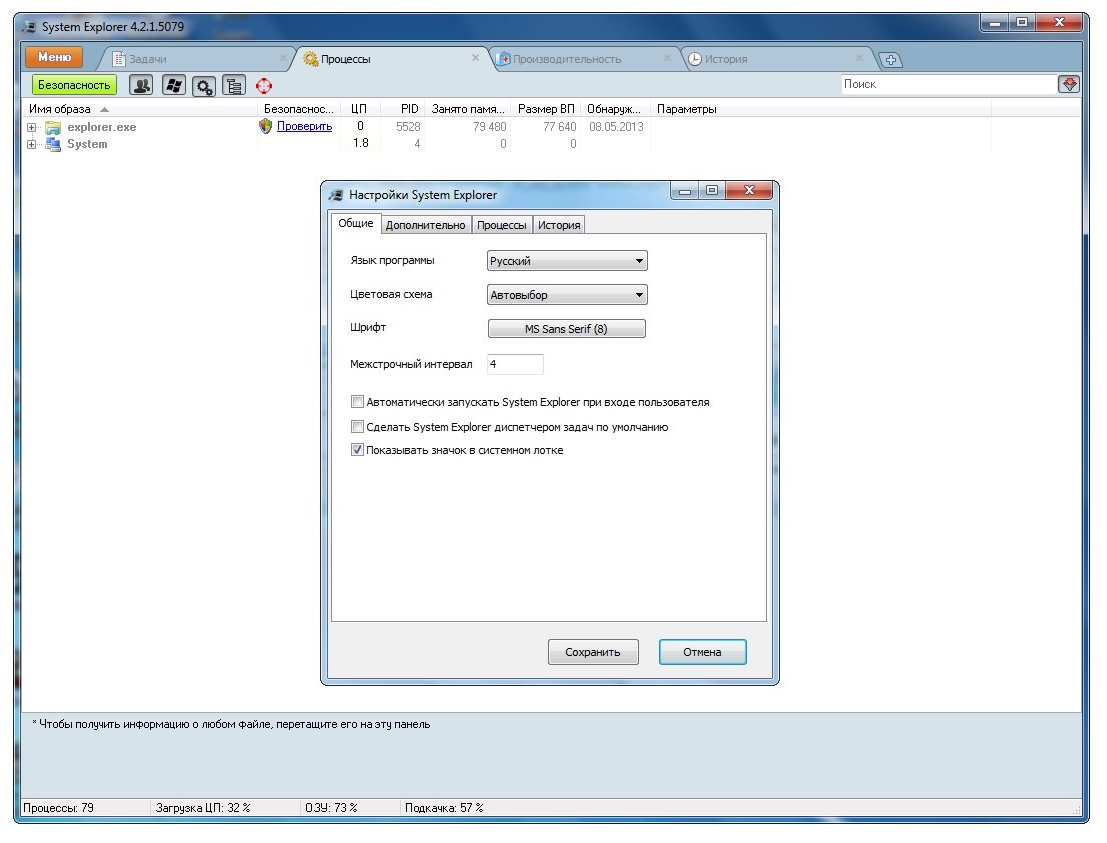Open the Производительность tab
The image size is (1107, 843).
tap(566, 59)
